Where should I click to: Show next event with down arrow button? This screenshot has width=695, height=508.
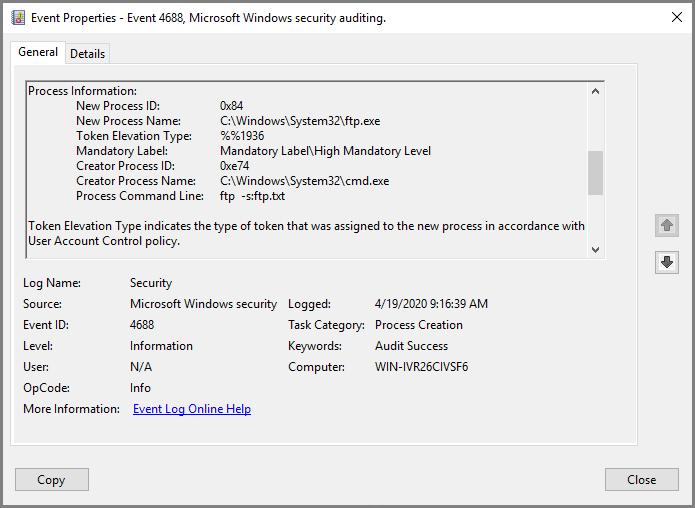(666, 262)
